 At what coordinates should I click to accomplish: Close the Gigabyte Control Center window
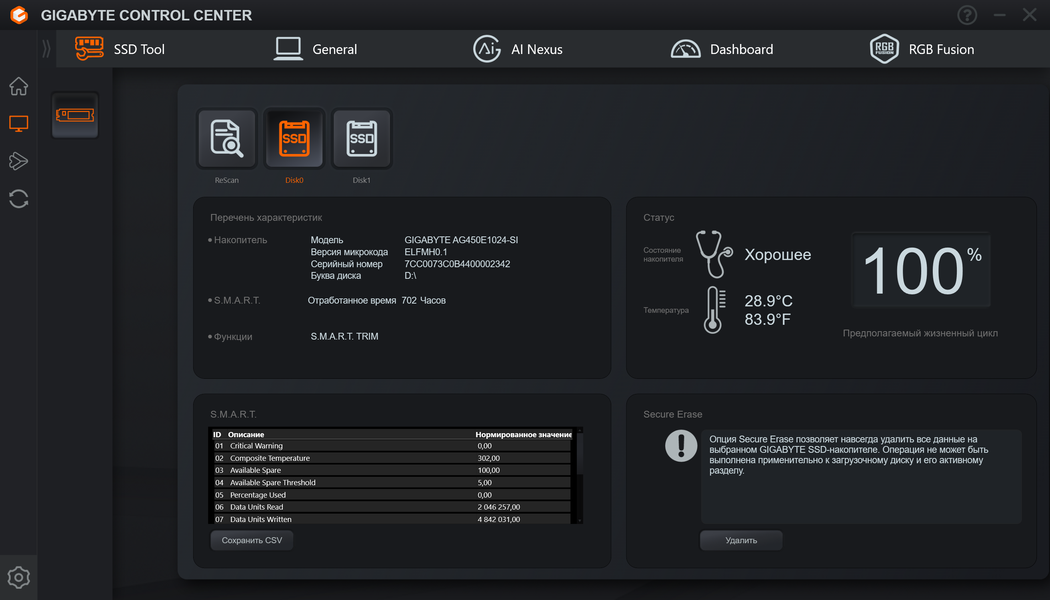pyautogui.click(x=1029, y=15)
